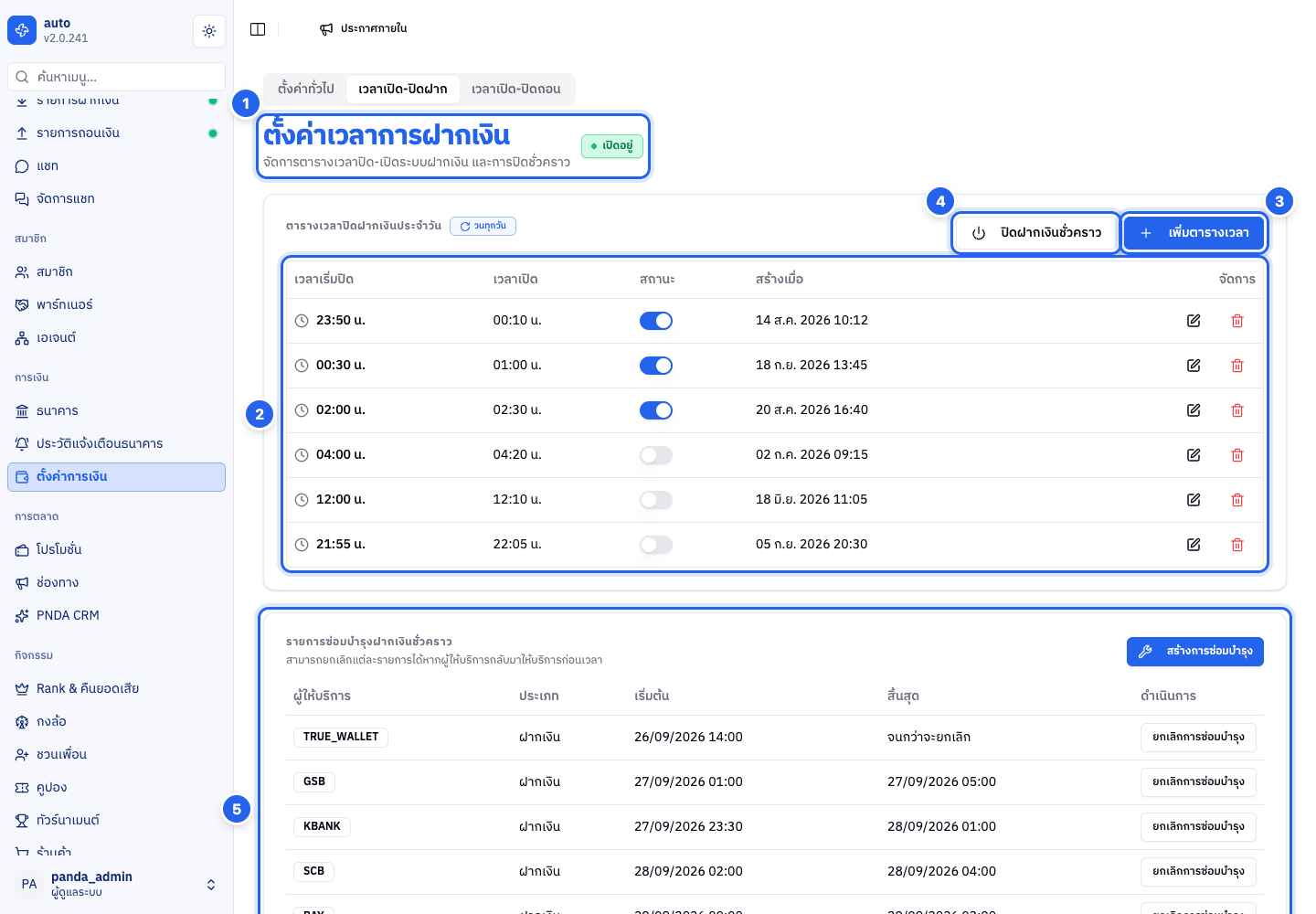The image size is (1316, 914).
Task: Switch to the ตั้งค่าทั่วไป tab
Action: click(306, 89)
